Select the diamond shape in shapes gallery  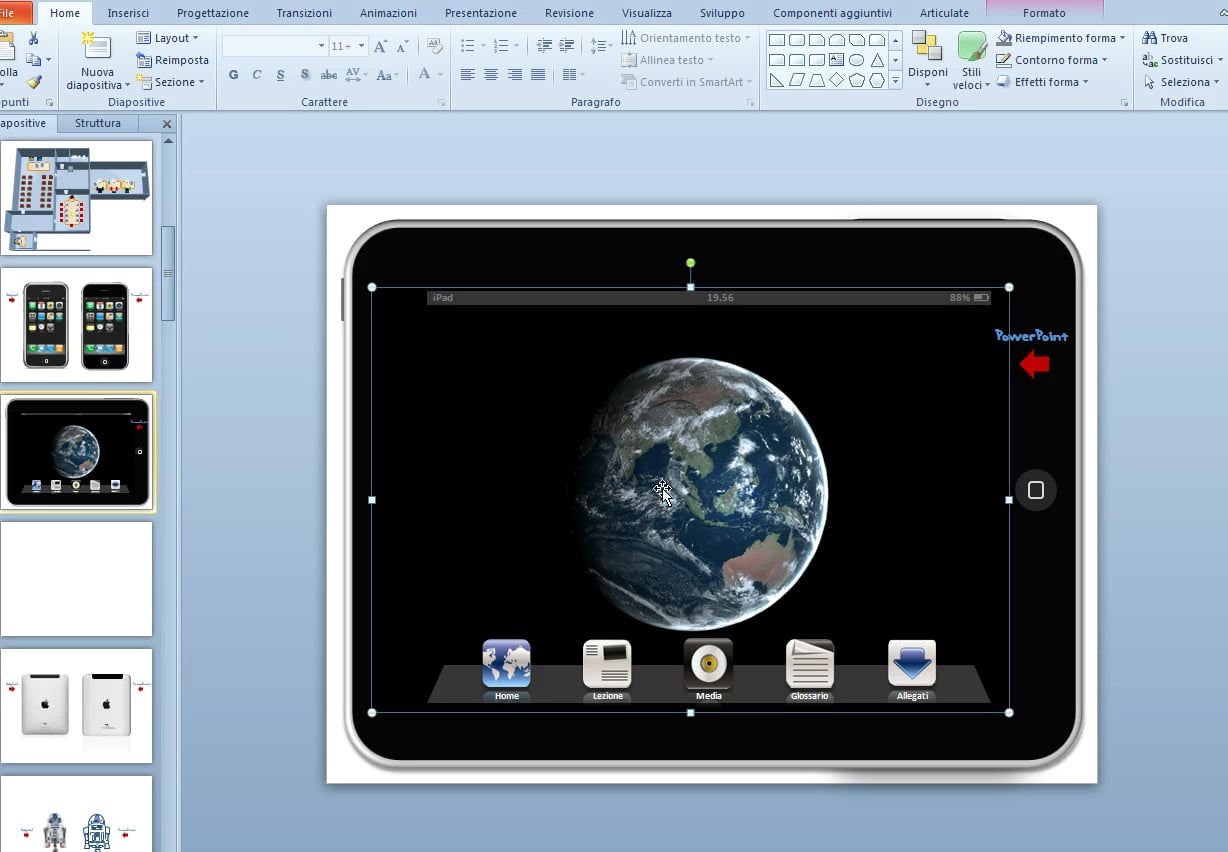(x=837, y=80)
